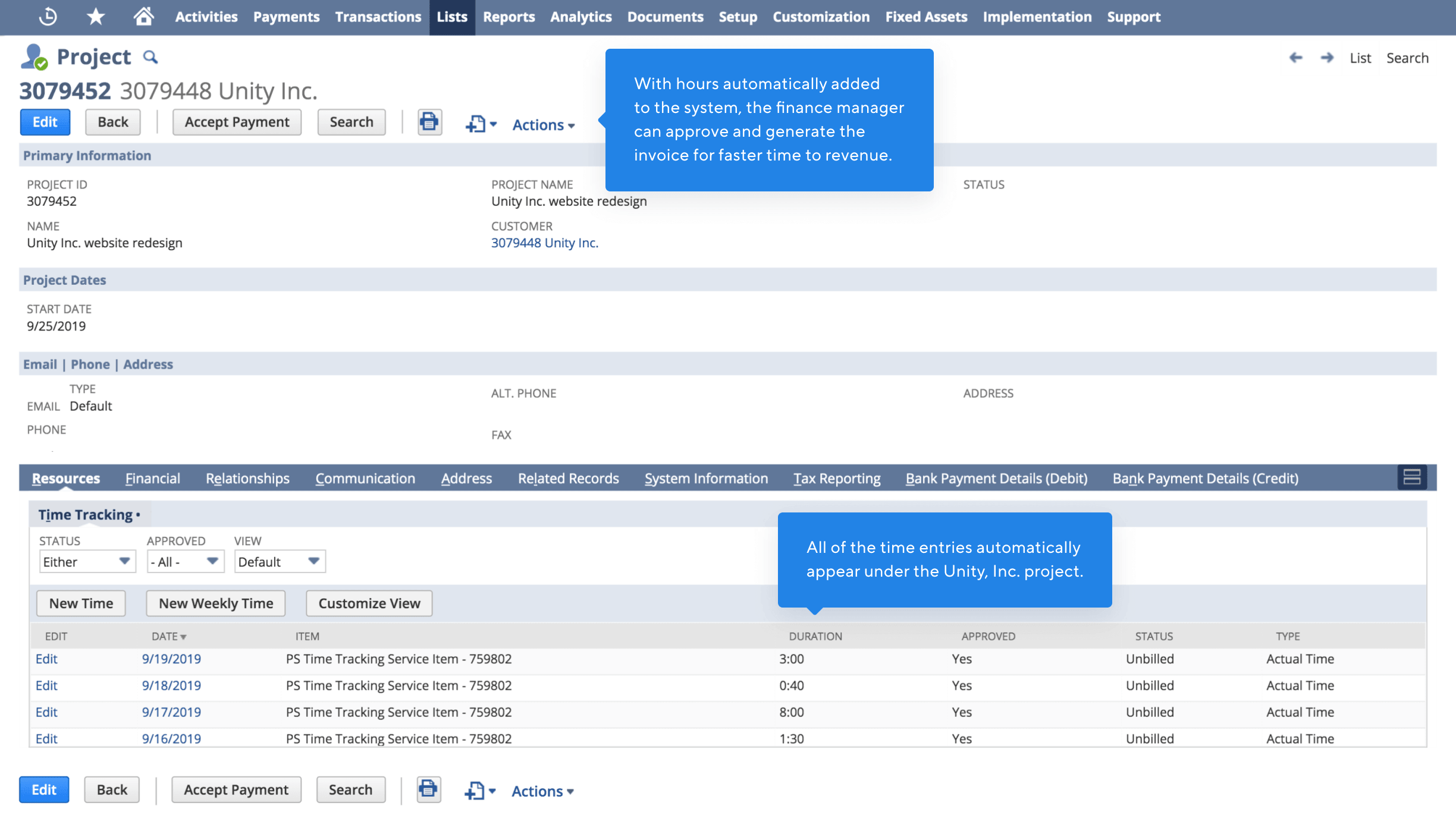The image size is (1456, 818).
Task: Open the 9/18/2019 date link
Action: point(171,686)
